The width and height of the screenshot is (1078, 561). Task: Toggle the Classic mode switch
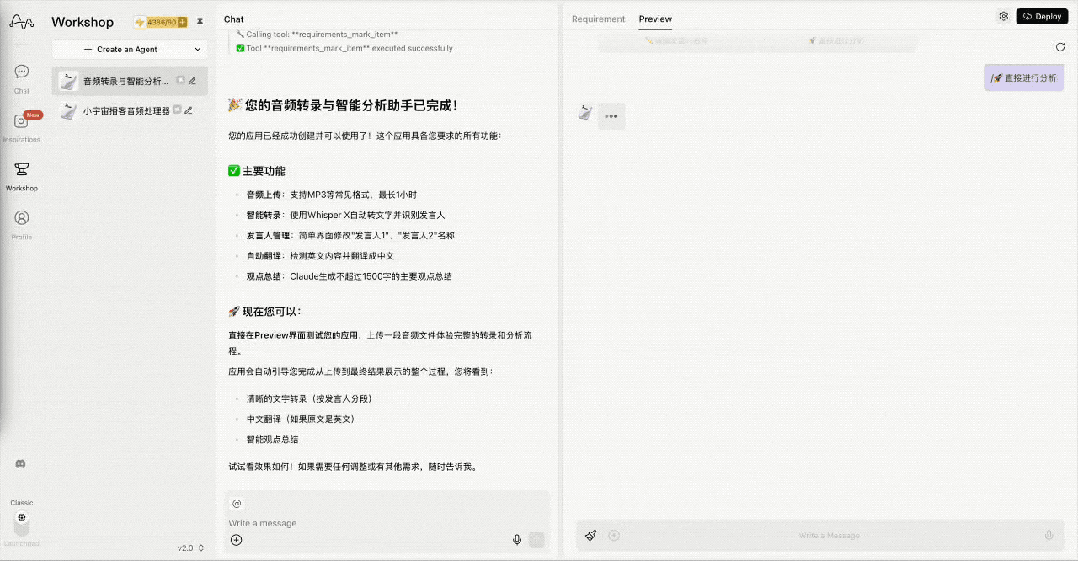click(22, 523)
